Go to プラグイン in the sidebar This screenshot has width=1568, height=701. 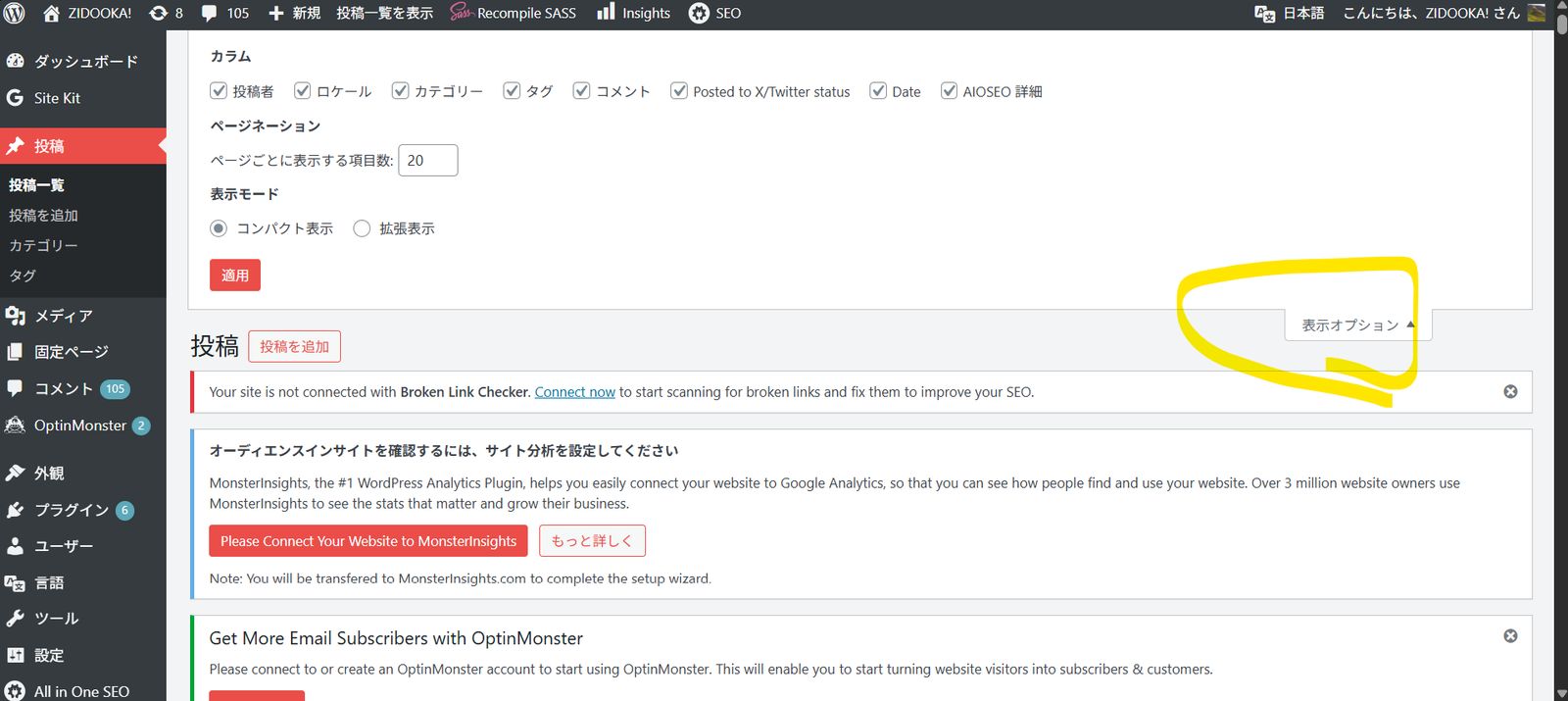pyautogui.click(x=71, y=510)
